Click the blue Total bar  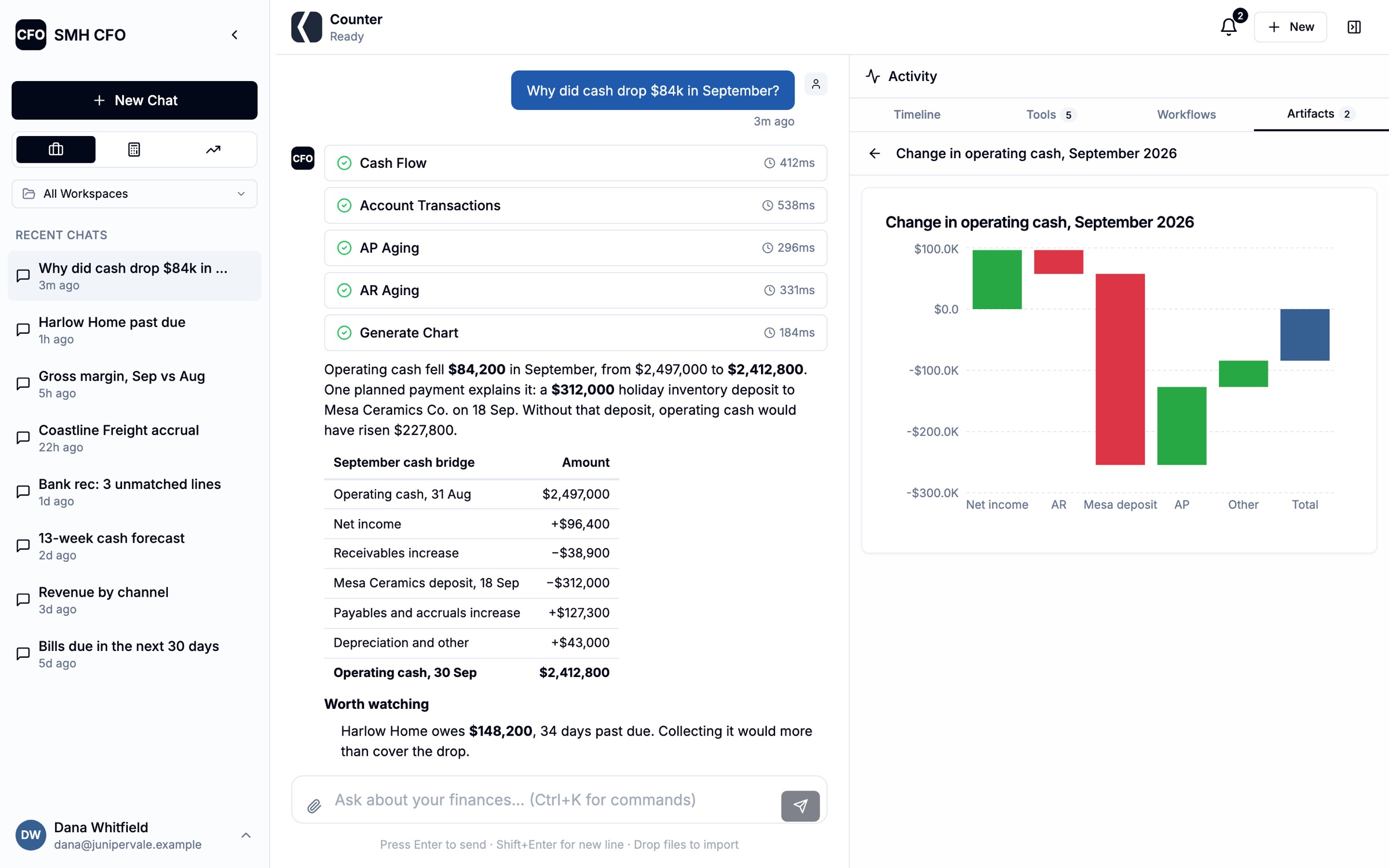(1305, 334)
